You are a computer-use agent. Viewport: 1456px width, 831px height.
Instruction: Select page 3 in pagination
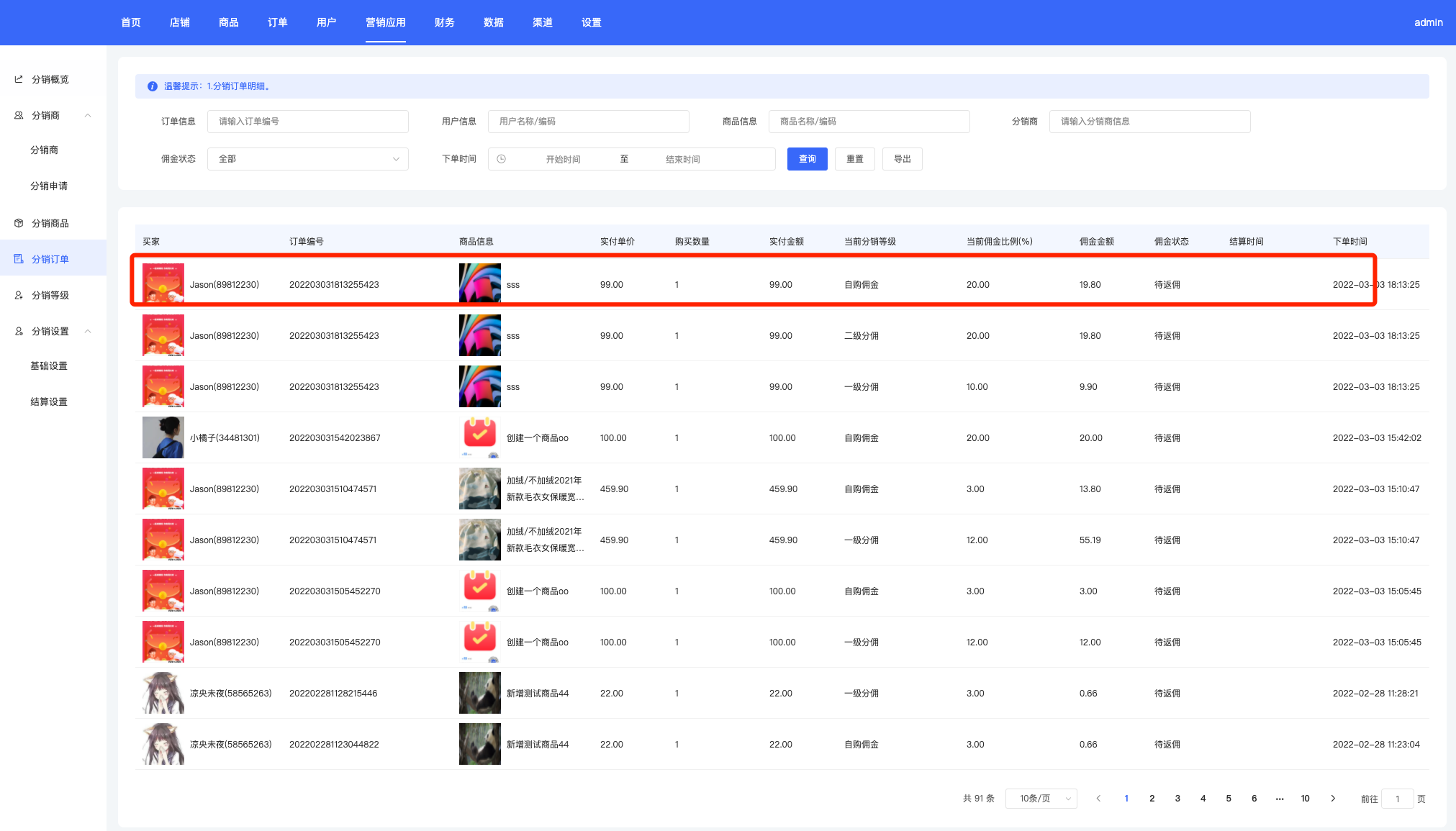pos(1177,799)
